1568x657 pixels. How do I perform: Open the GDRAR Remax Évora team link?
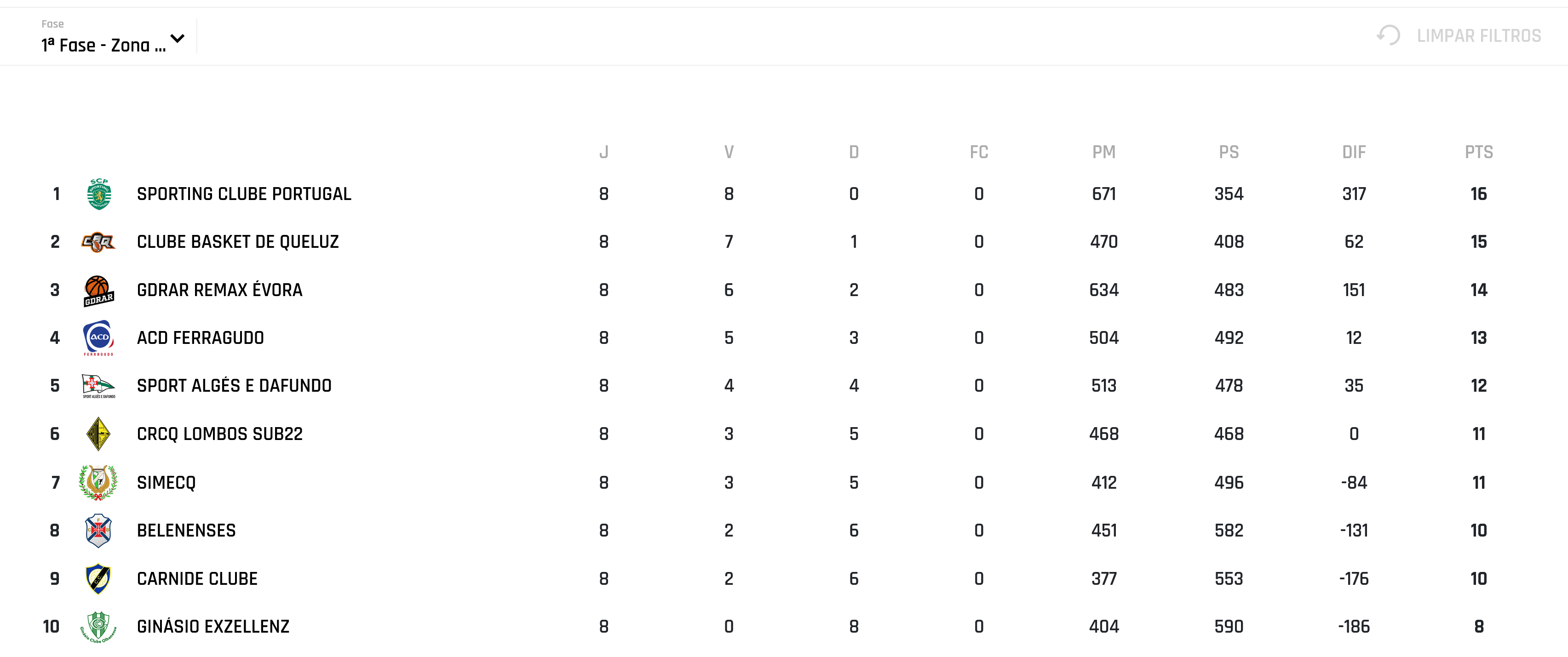click(220, 290)
